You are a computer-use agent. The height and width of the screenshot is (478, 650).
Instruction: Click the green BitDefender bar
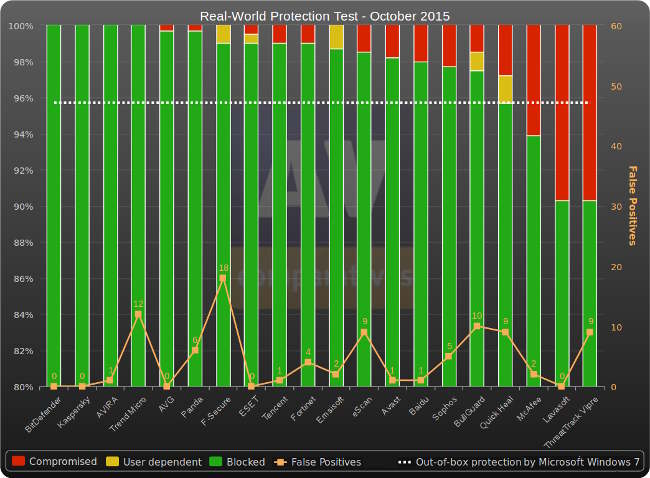point(53,200)
